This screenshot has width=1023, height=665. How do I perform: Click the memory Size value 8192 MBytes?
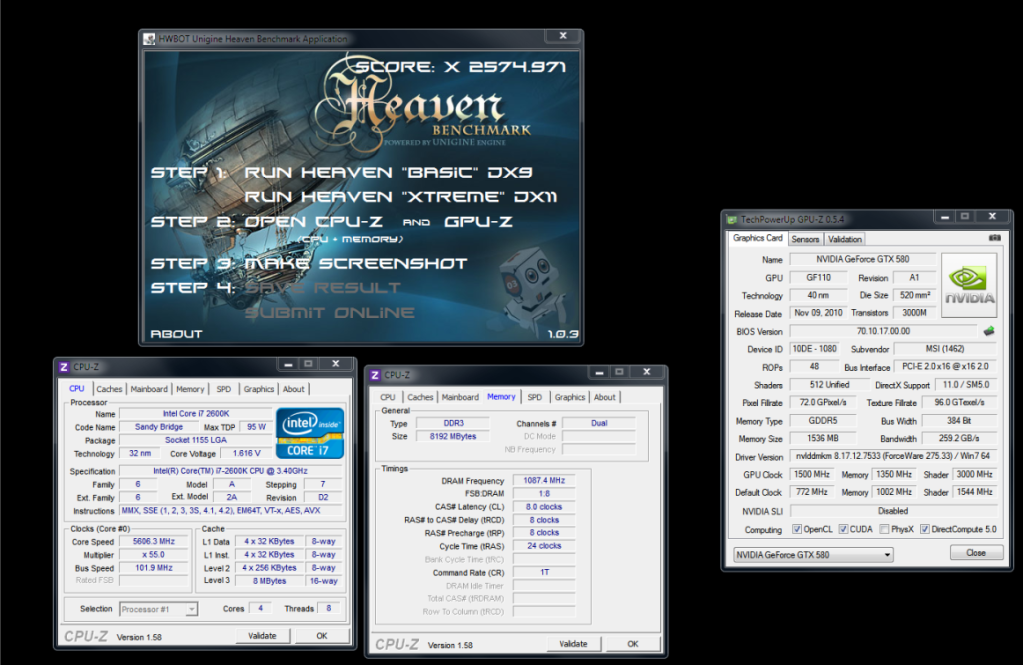pyautogui.click(x=453, y=436)
